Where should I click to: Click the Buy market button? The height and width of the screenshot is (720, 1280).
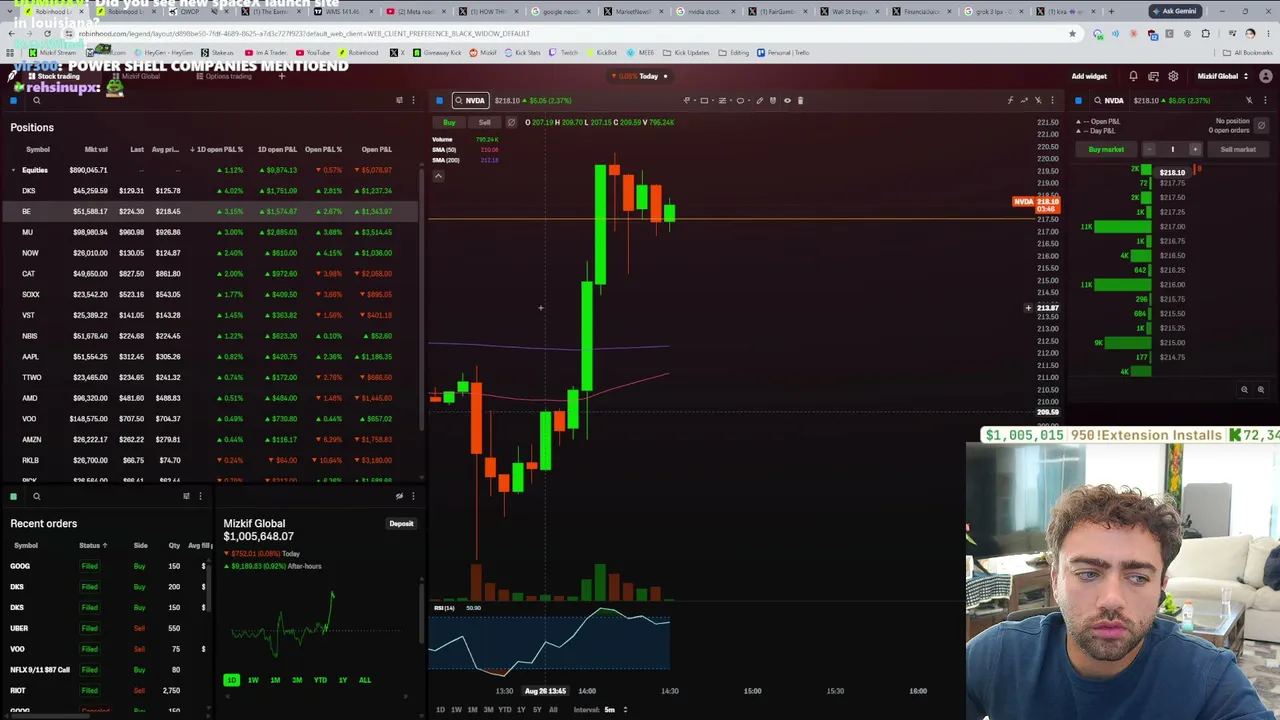click(x=1106, y=149)
